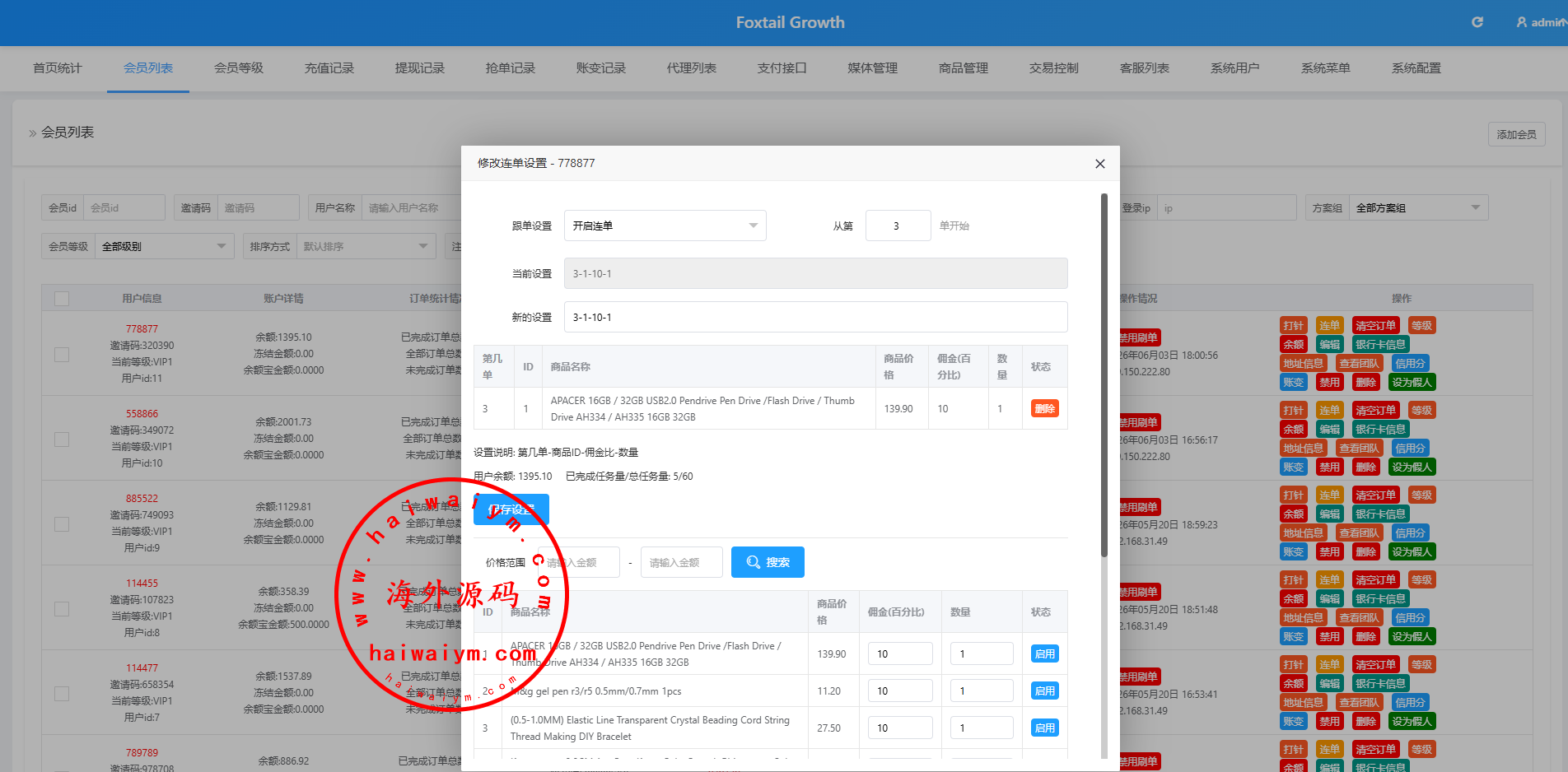This screenshot has height=772, width=1568.
Task: Click 编辑 for user 778877
Action: 1330,345
